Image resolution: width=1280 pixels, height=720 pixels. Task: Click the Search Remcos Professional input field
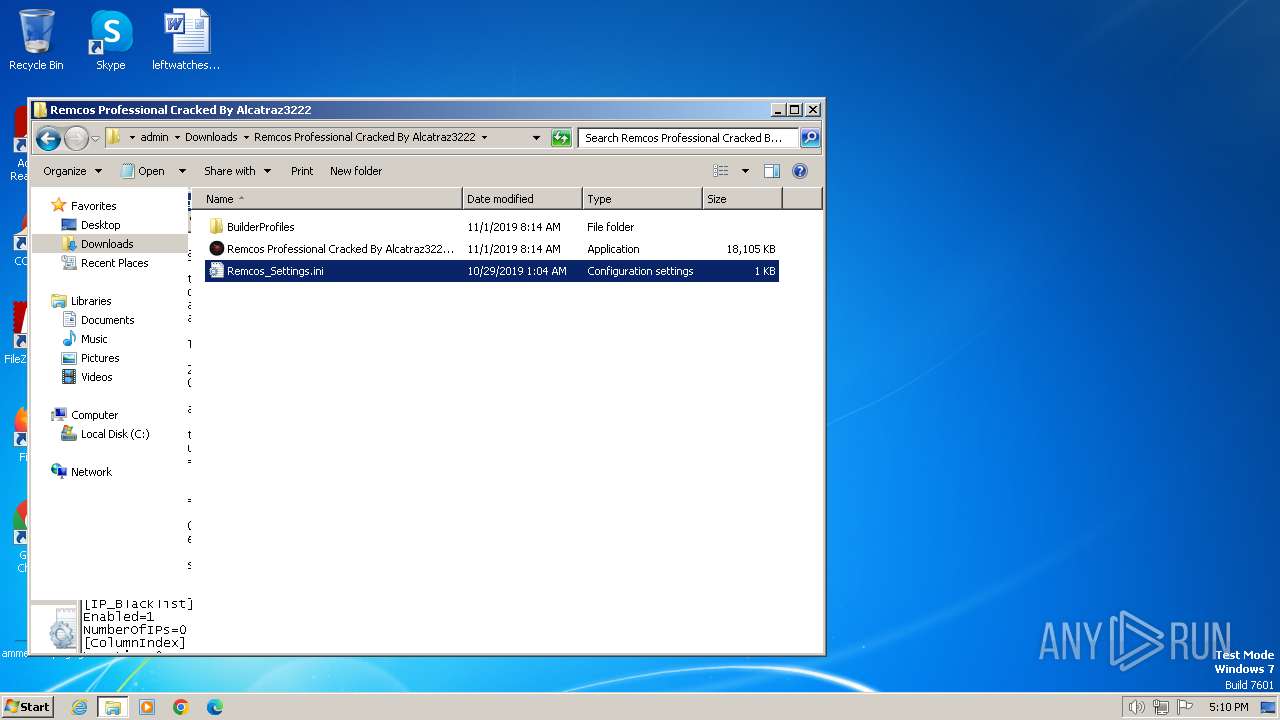pos(689,138)
